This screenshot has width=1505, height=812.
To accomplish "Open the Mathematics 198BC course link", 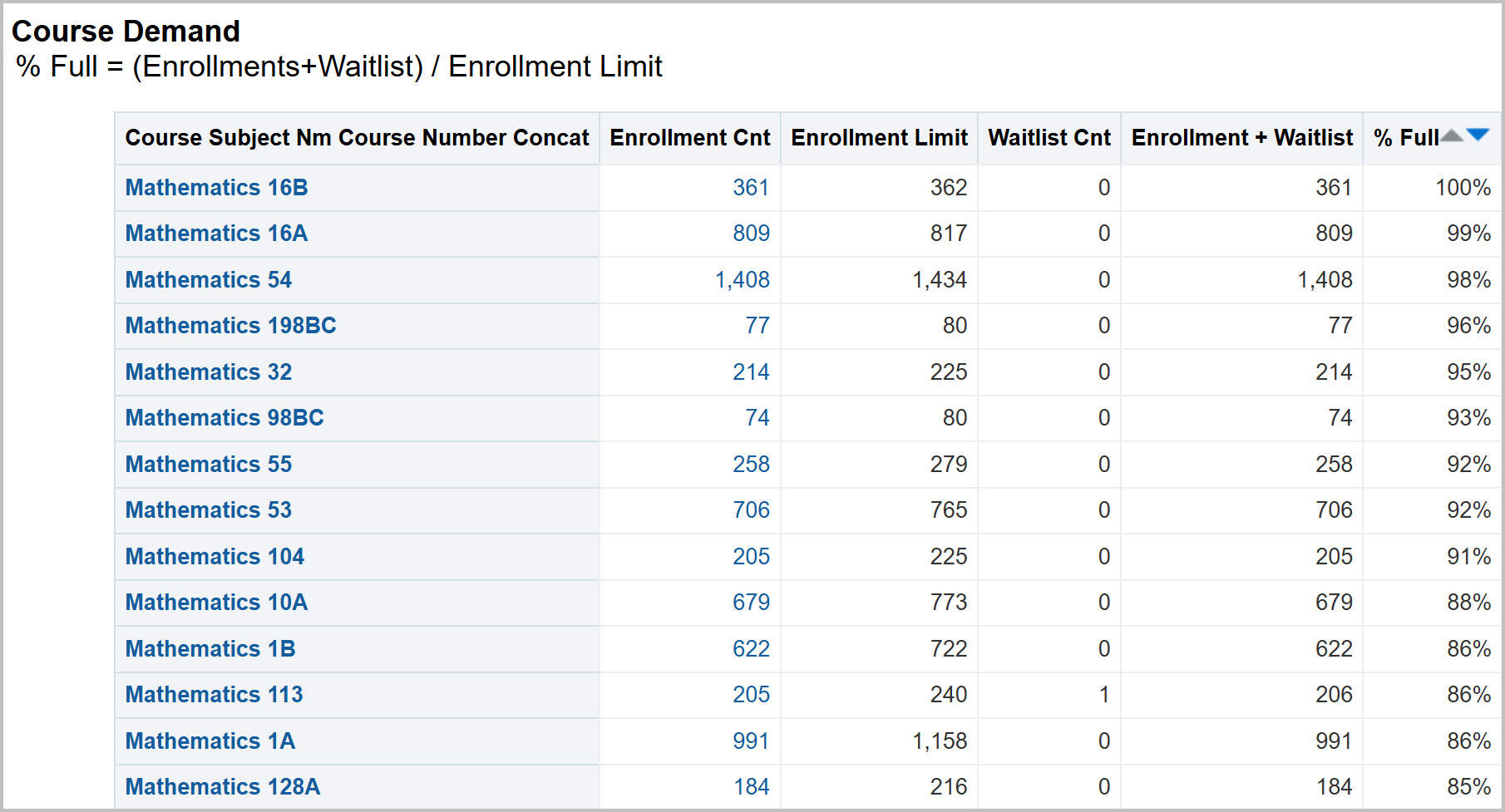I will click(230, 325).
